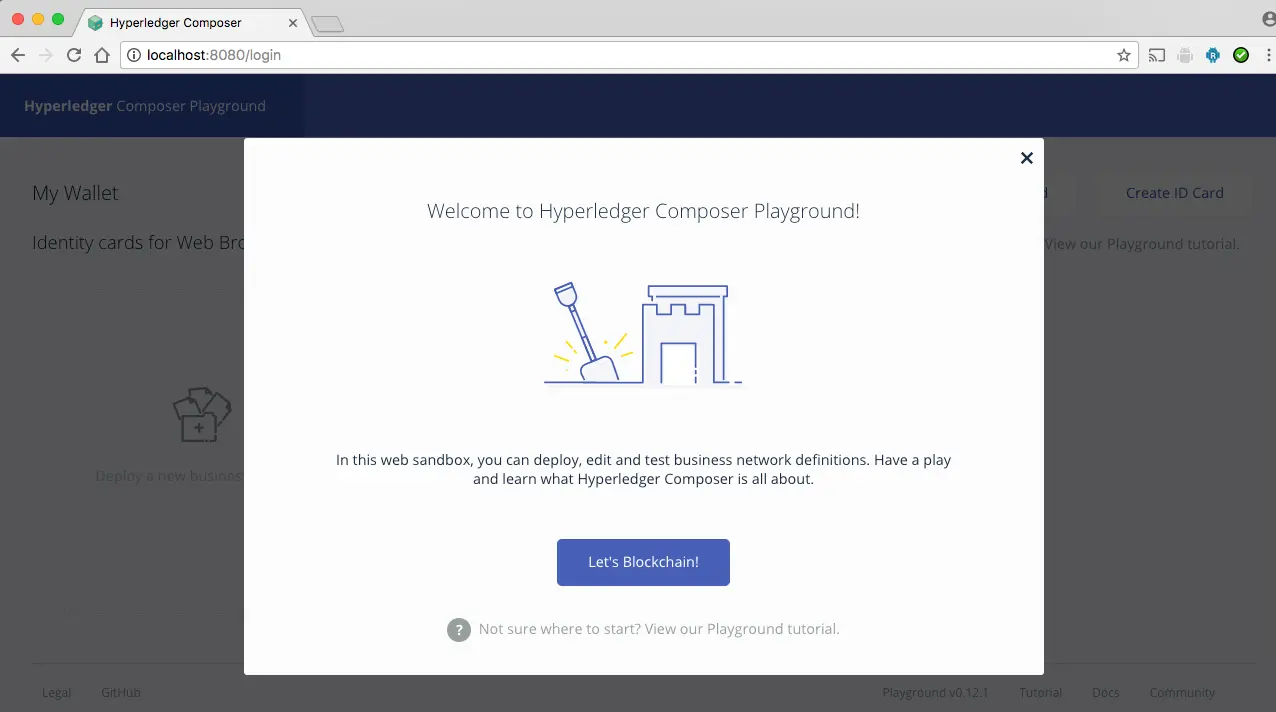Dismiss the welcome dialog with the X
1276x712 pixels.
[x=1026, y=158]
